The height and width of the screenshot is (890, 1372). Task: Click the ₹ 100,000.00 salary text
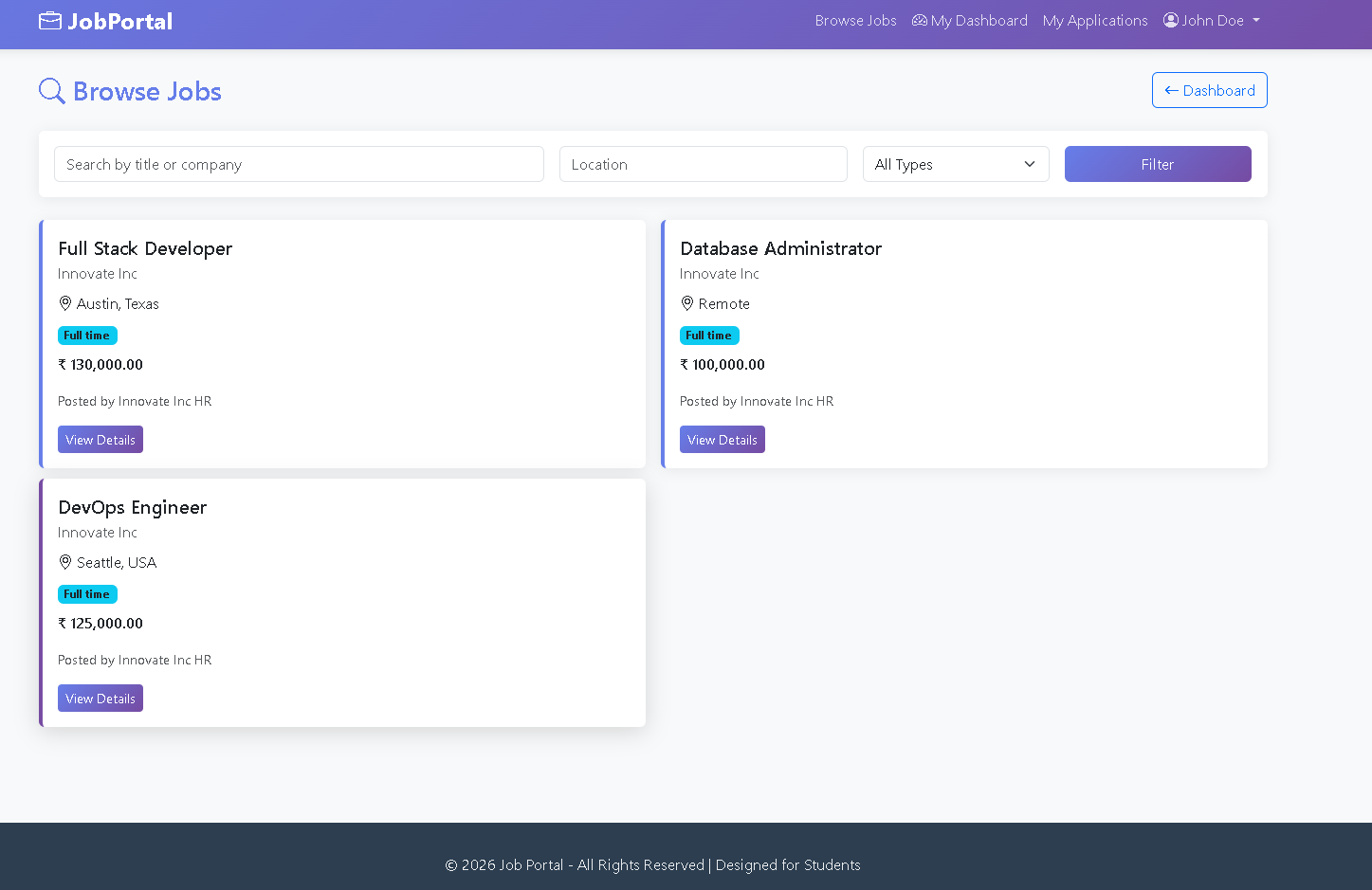723,365
